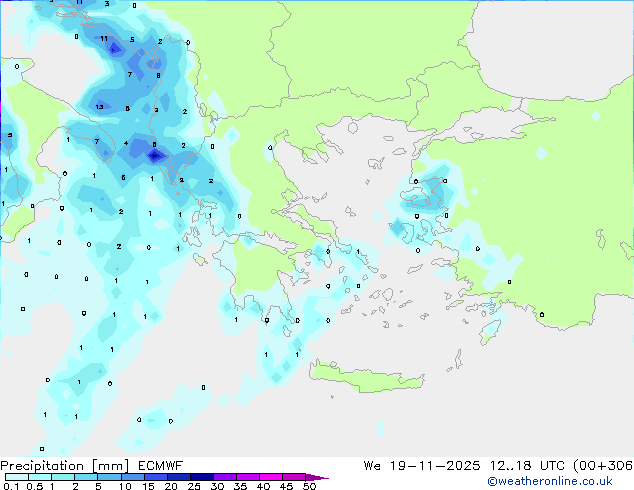
Task: Choose the 20–25 mm dark blue swatch
Action: 178,477
